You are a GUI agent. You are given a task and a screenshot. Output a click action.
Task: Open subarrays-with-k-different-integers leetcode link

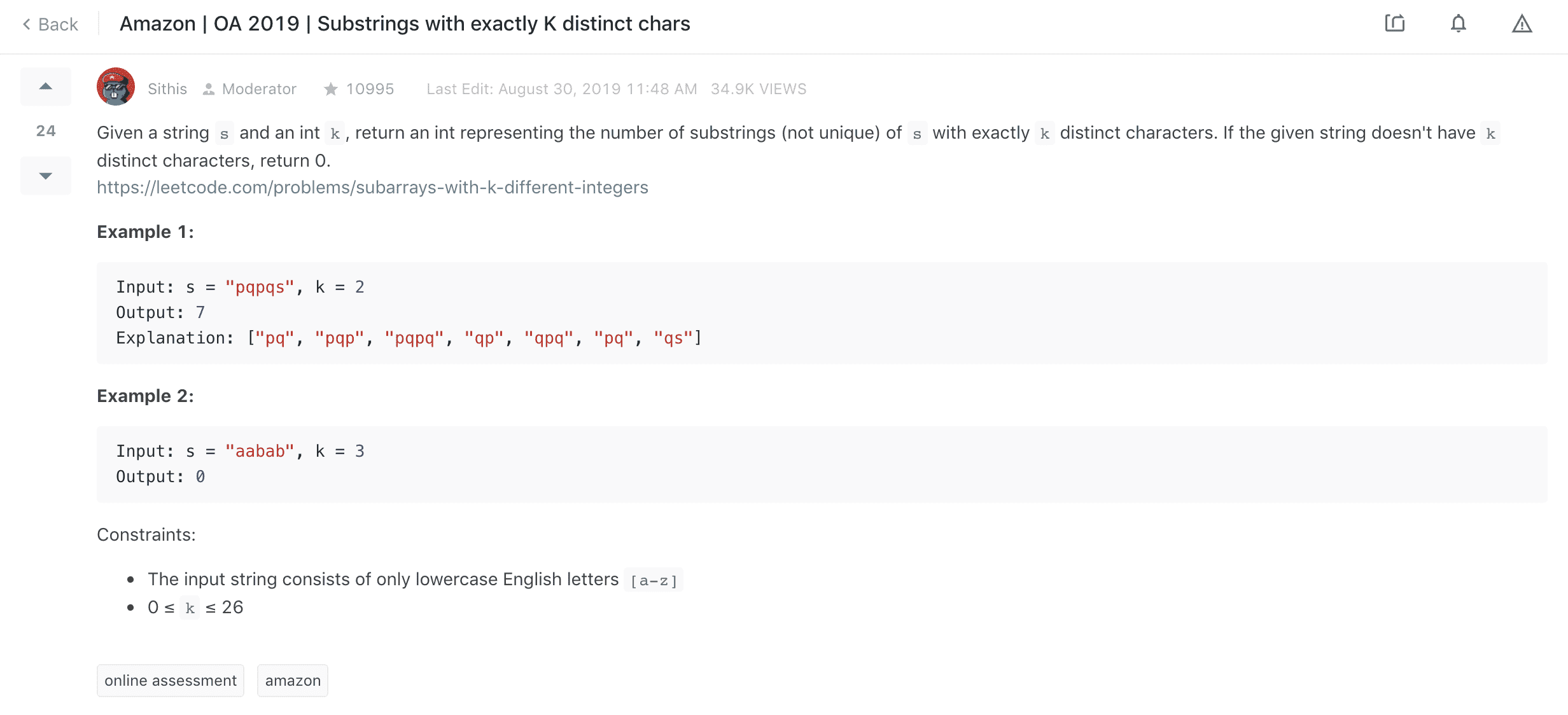(x=372, y=187)
